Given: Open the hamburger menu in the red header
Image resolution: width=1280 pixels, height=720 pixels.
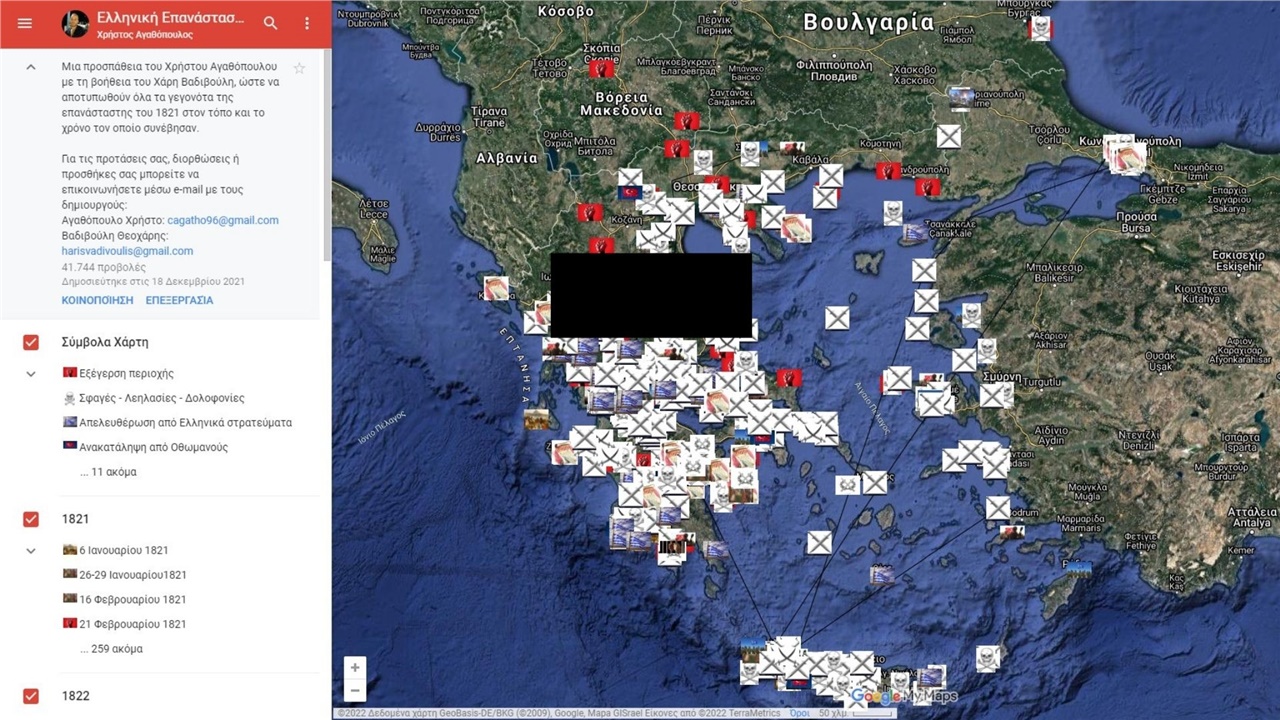Looking at the screenshot, I should [24, 23].
